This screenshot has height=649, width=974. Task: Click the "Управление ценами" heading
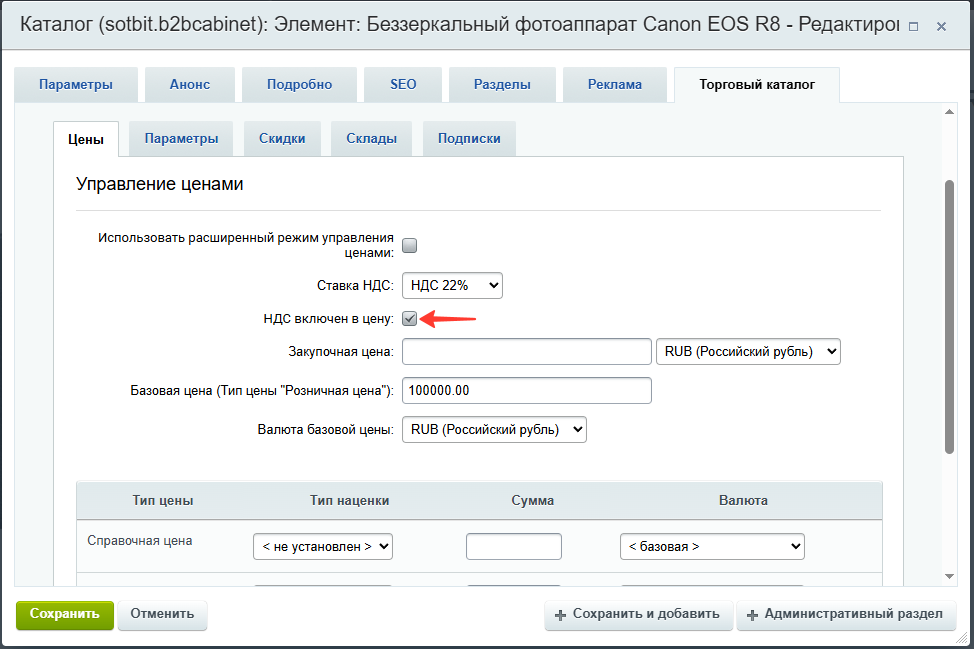(x=160, y=184)
